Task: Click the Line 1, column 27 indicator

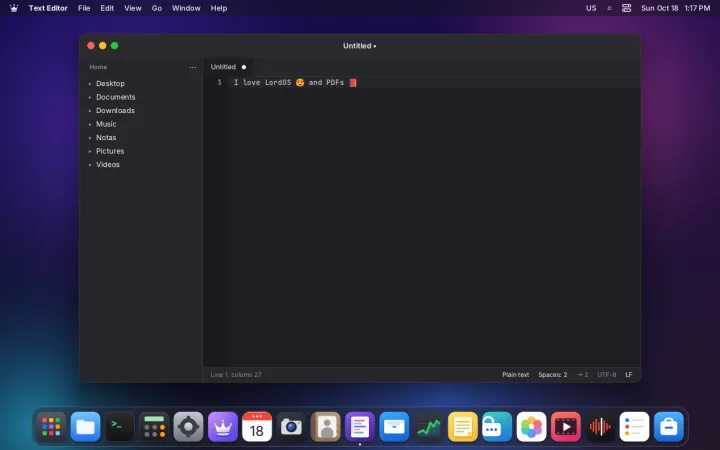Action: [x=236, y=375]
